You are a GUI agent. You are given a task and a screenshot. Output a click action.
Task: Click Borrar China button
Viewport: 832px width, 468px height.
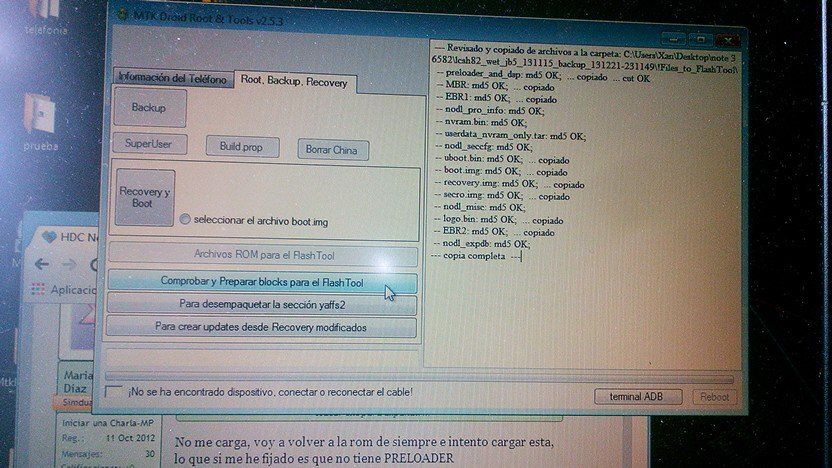[332, 150]
